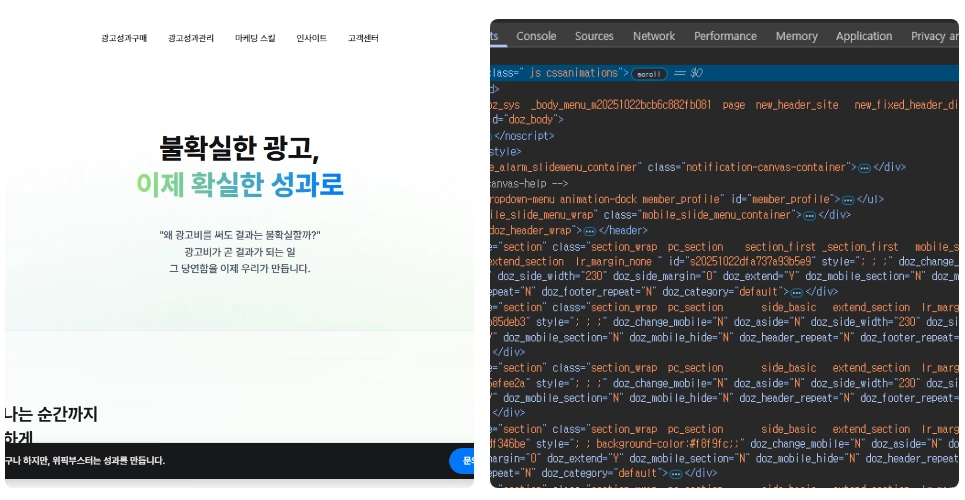Select the </noscript> closing tag line
This screenshot has width=965, height=500.
click(x=523, y=136)
